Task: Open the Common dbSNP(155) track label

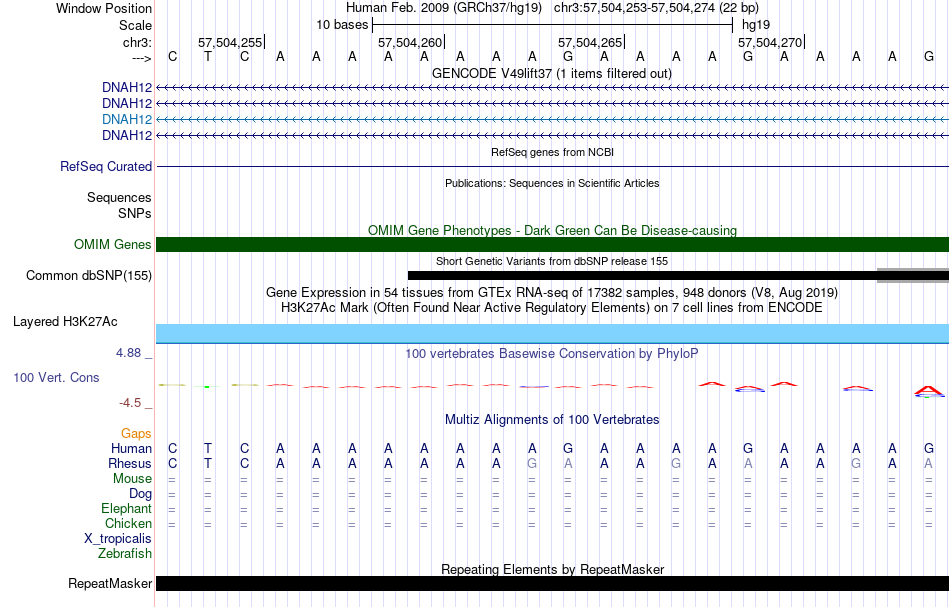Action: click(x=89, y=276)
